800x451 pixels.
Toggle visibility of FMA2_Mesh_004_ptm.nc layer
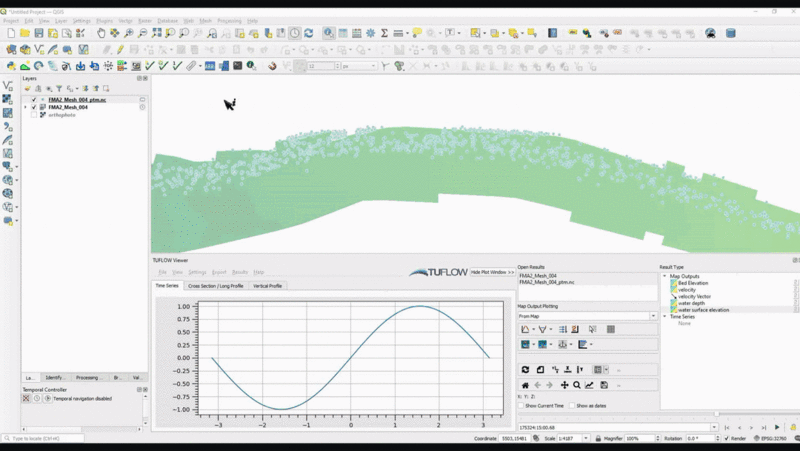pyautogui.click(x=34, y=99)
